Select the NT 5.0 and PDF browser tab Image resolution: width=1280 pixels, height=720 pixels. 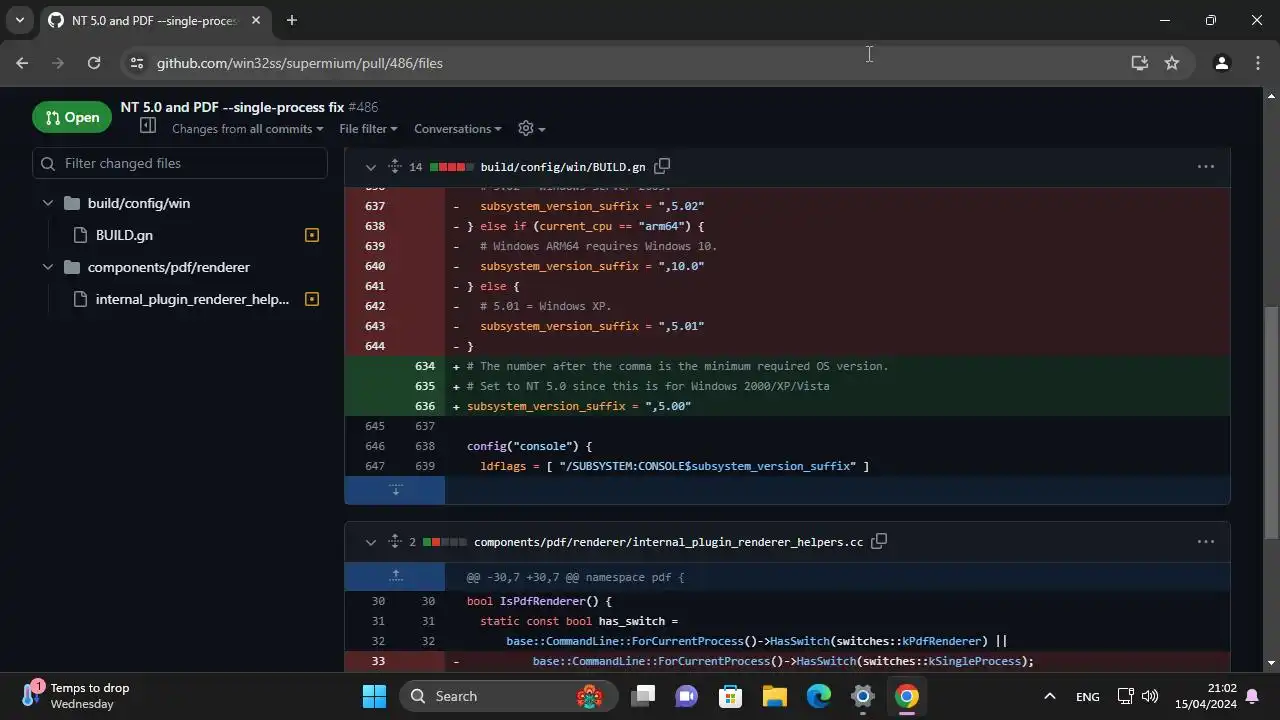(155, 20)
